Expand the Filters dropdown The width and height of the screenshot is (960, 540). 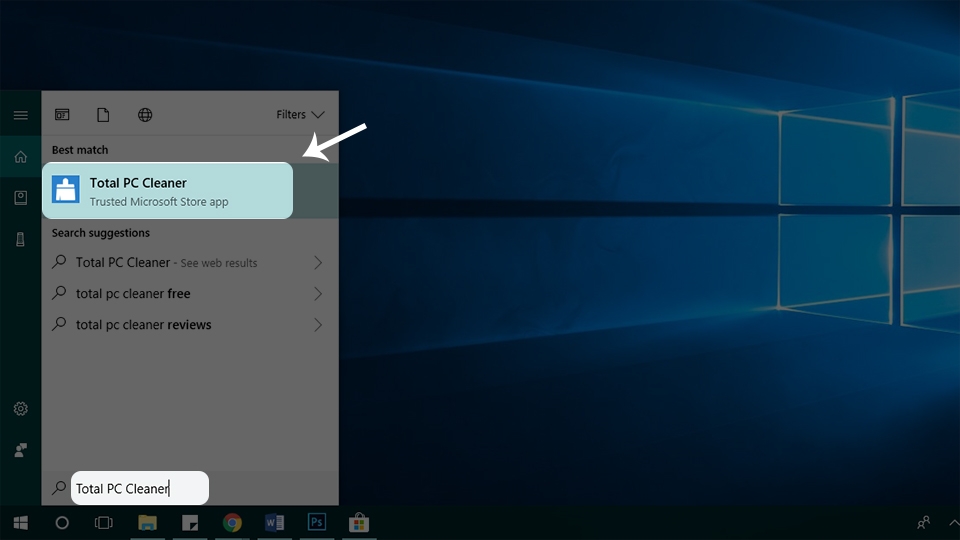300,114
